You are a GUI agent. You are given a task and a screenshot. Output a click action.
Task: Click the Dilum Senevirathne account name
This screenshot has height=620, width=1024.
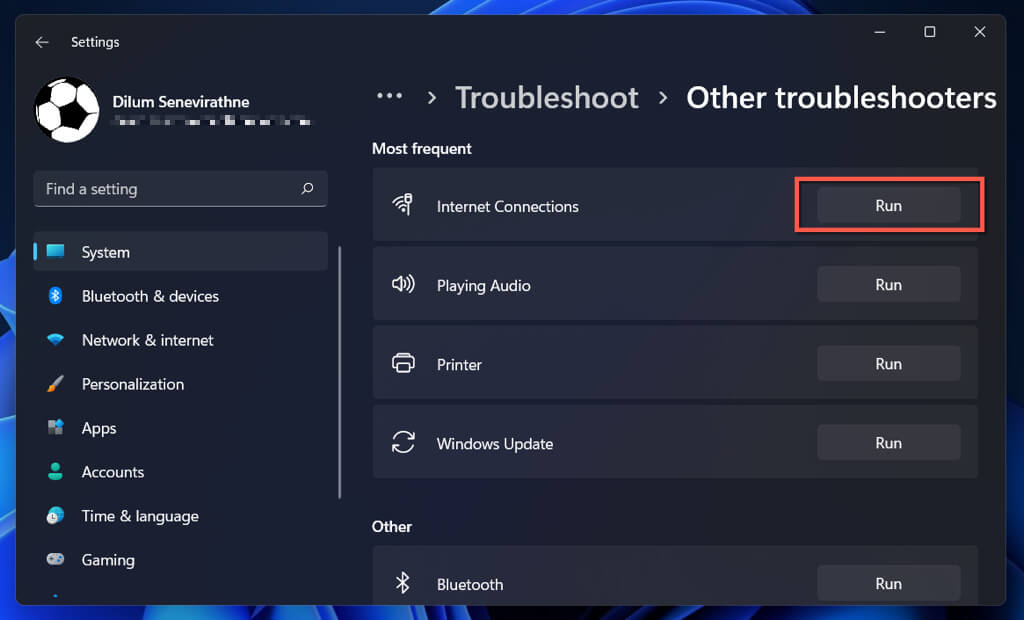[181, 102]
